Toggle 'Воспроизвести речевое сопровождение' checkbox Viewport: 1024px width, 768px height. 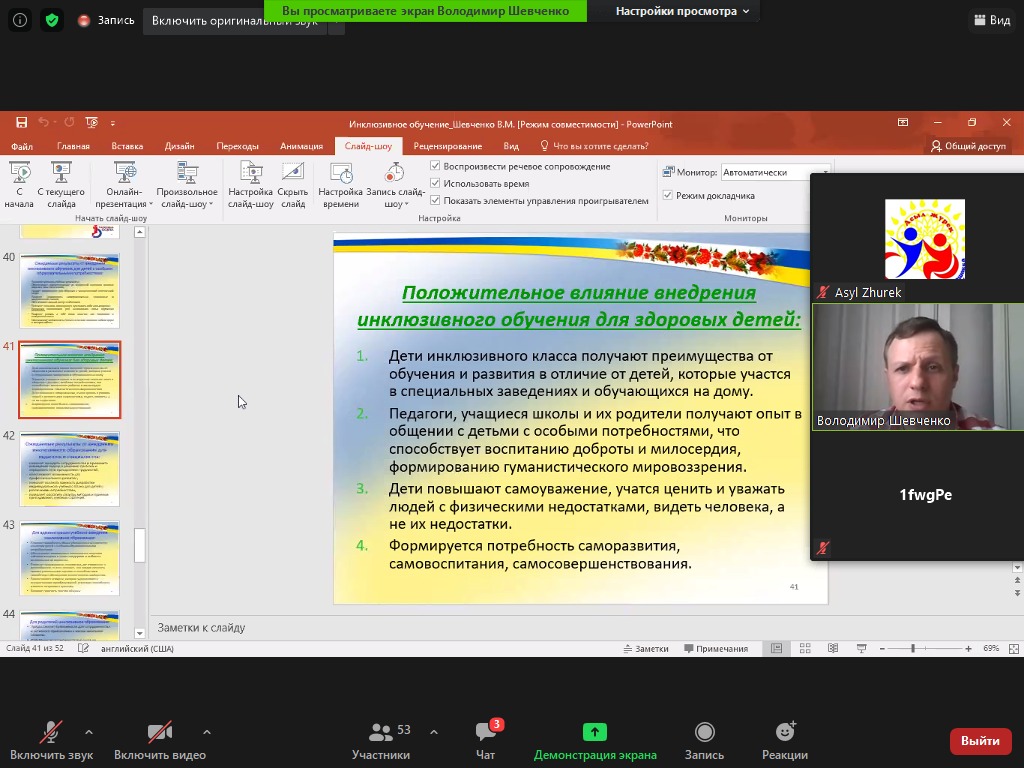[x=435, y=166]
